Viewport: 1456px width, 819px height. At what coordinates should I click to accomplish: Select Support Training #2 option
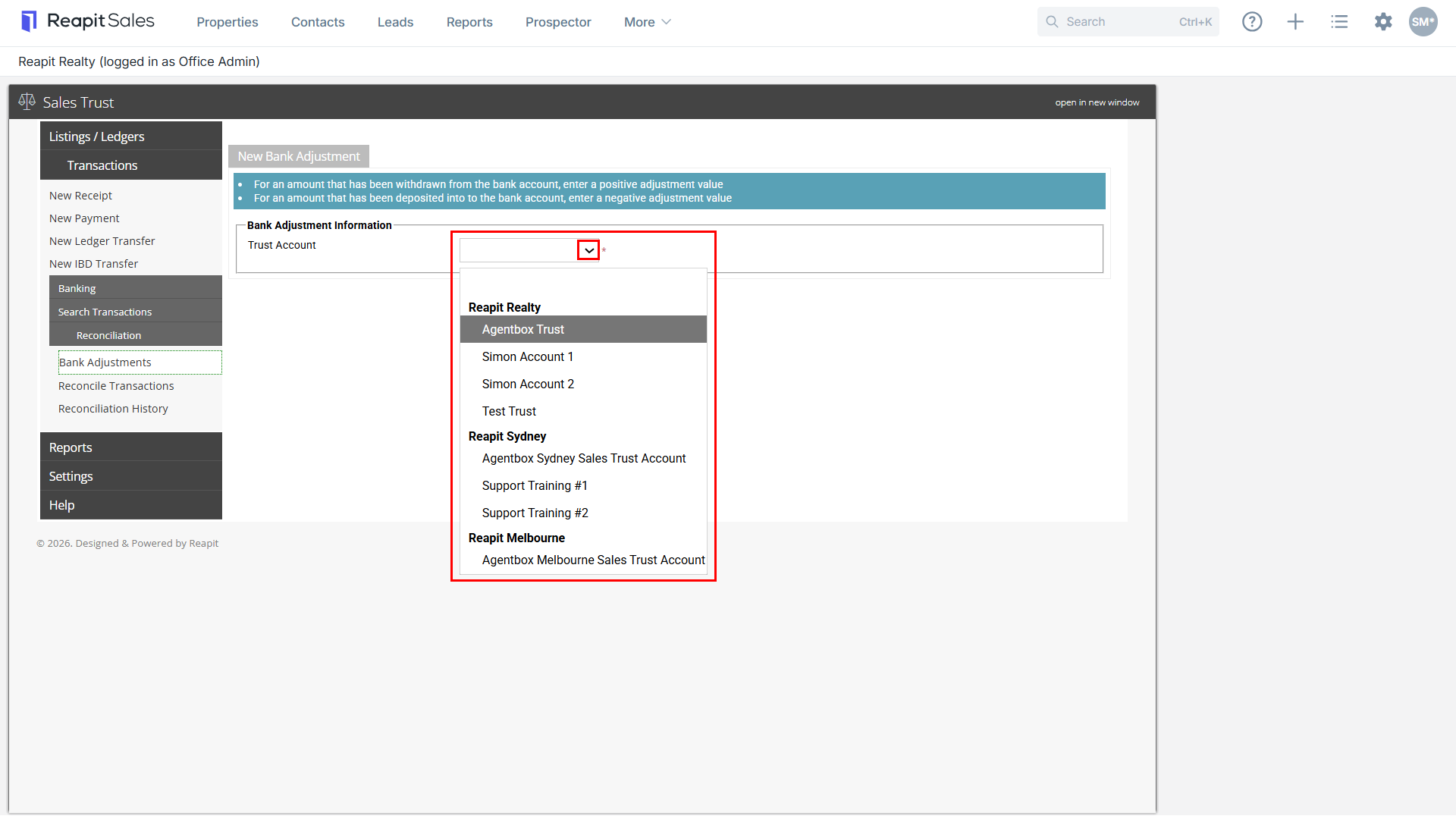pos(583,513)
